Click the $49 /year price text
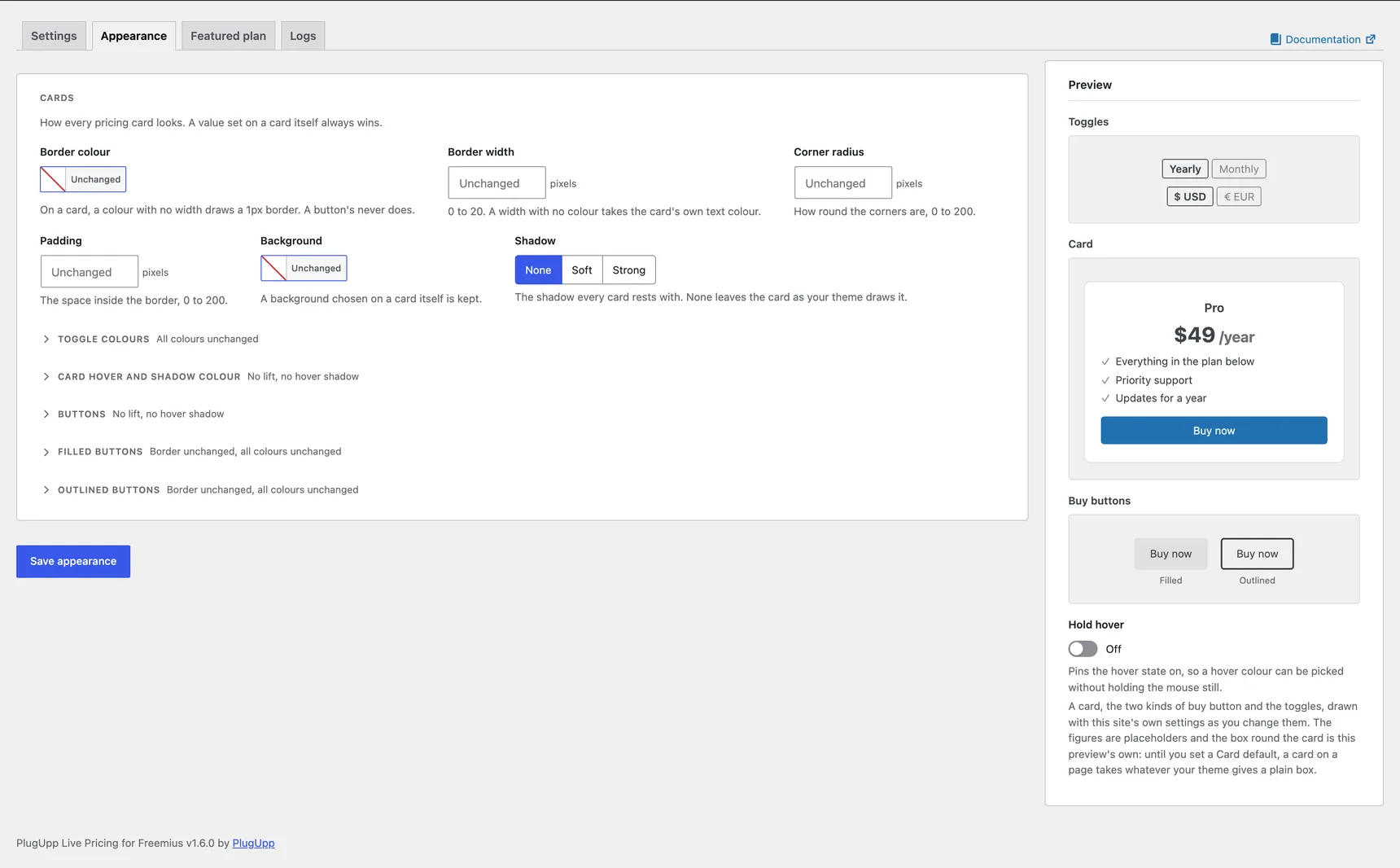Image resolution: width=1400 pixels, height=868 pixels. pos(1214,335)
